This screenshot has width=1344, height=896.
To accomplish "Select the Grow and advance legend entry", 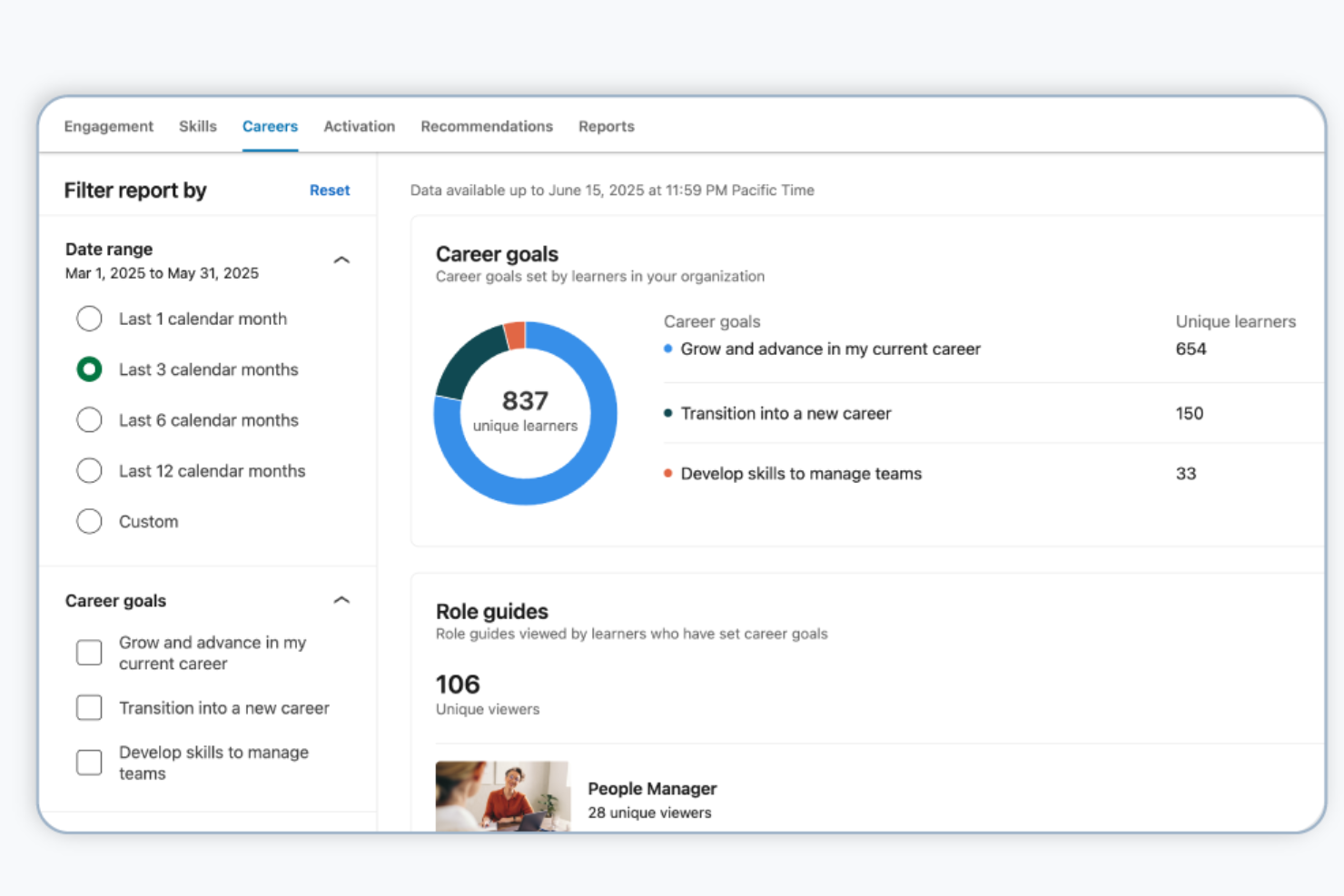I will pos(829,349).
